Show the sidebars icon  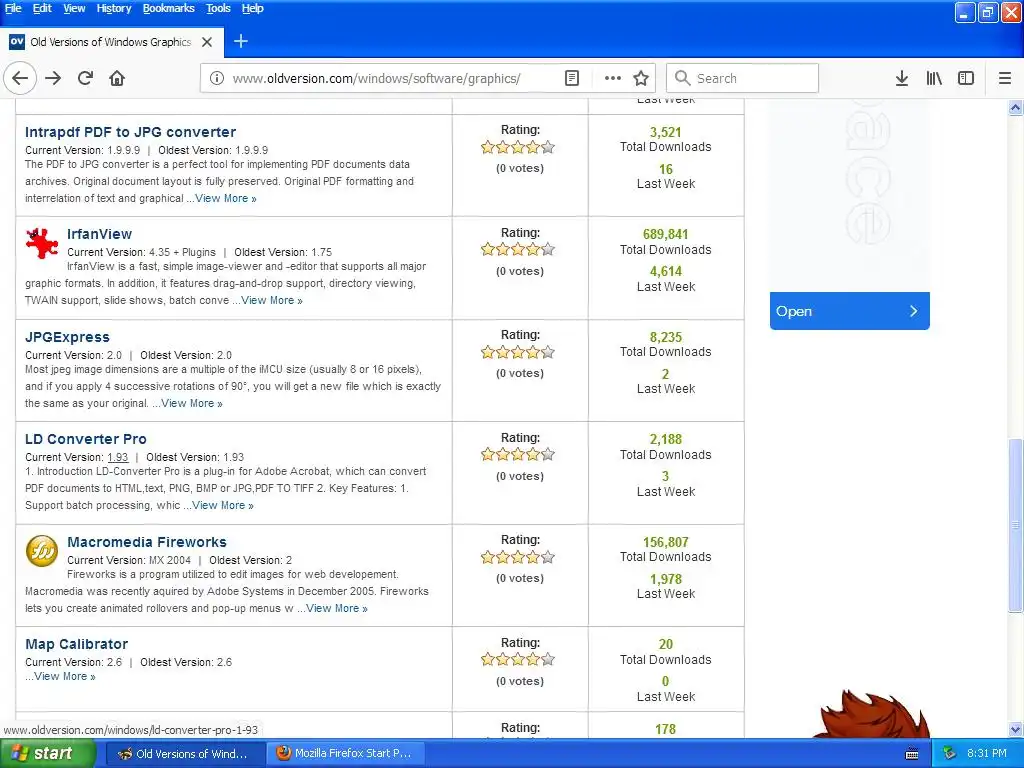pos(966,78)
